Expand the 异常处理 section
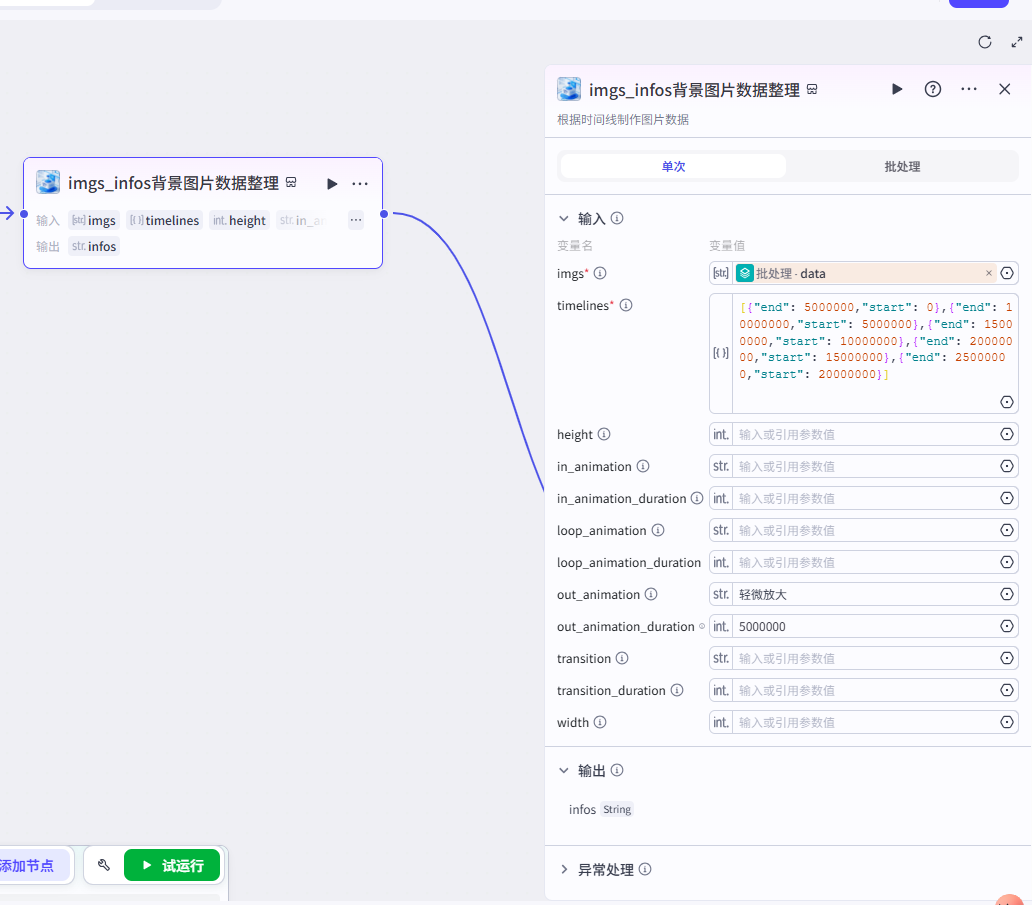The image size is (1032, 905). 564,869
